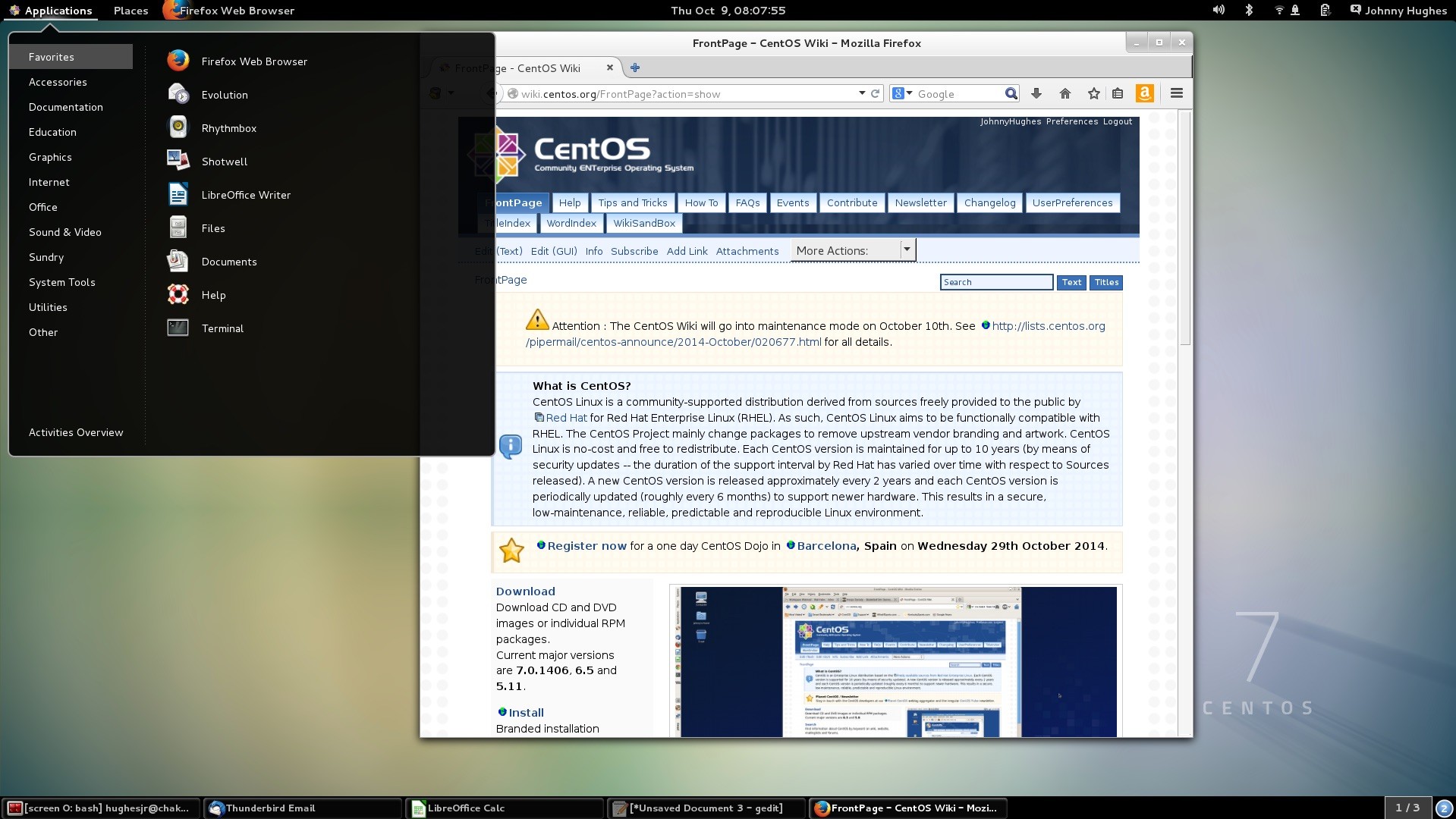
Task: Open Shotwell photo manager
Action: point(224,161)
